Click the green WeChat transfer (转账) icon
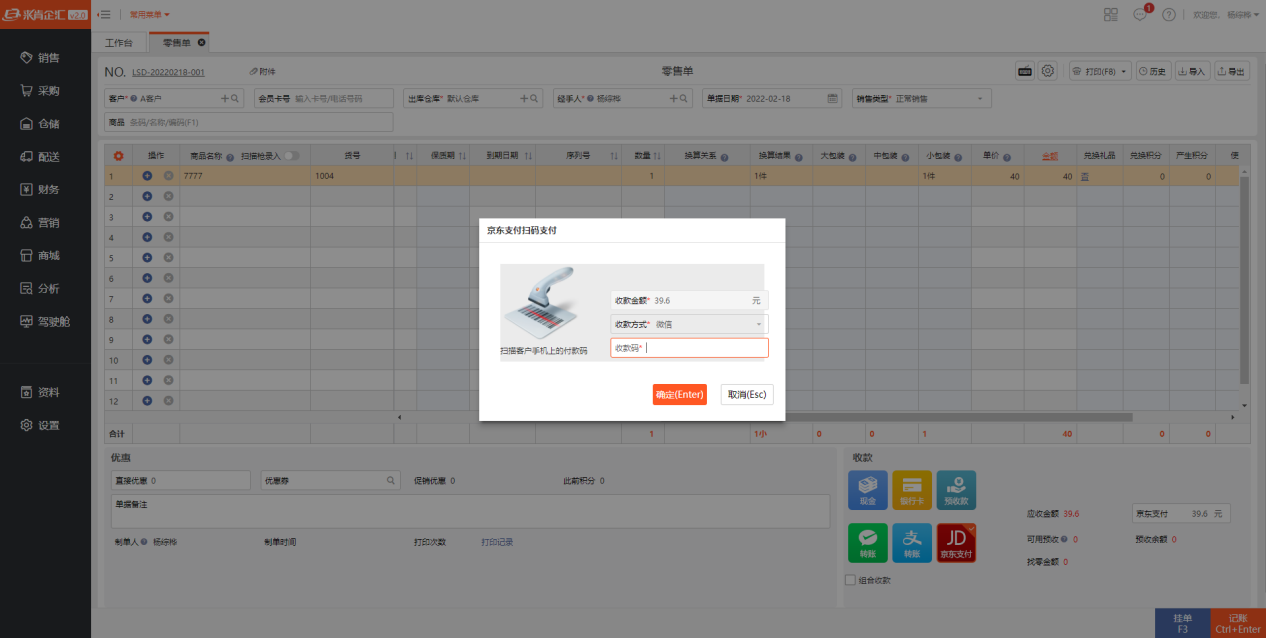The image size is (1266, 638). [x=867, y=541]
